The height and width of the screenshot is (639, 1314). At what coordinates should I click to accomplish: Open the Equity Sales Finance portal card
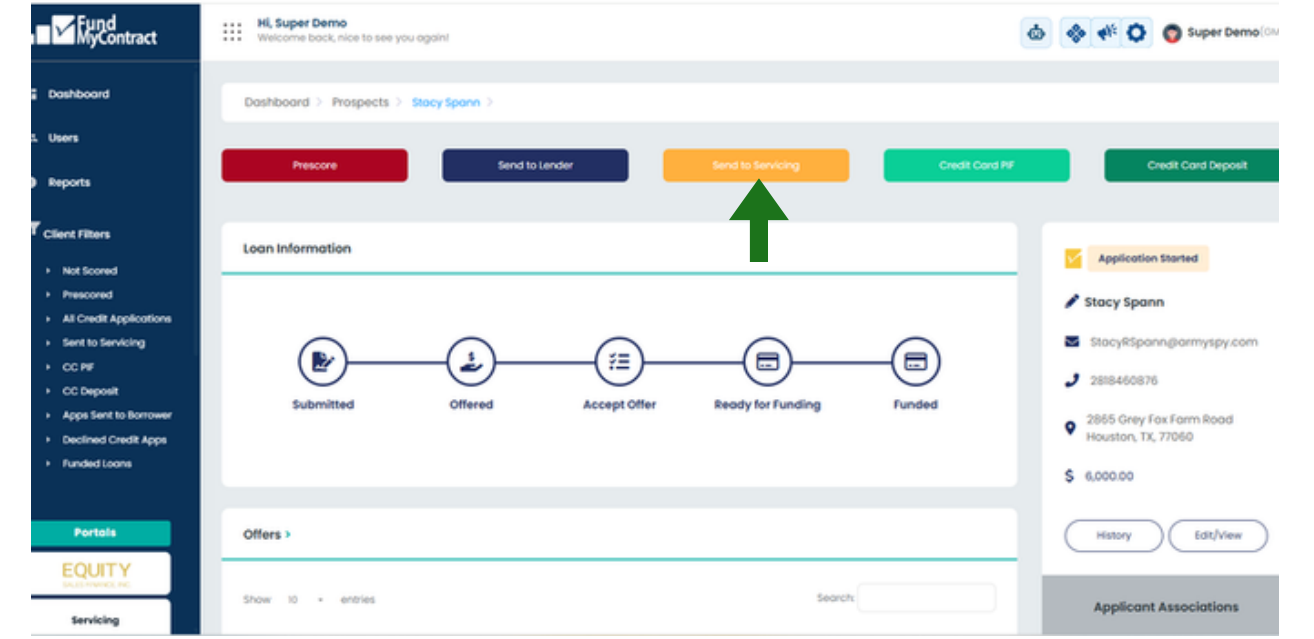96,574
